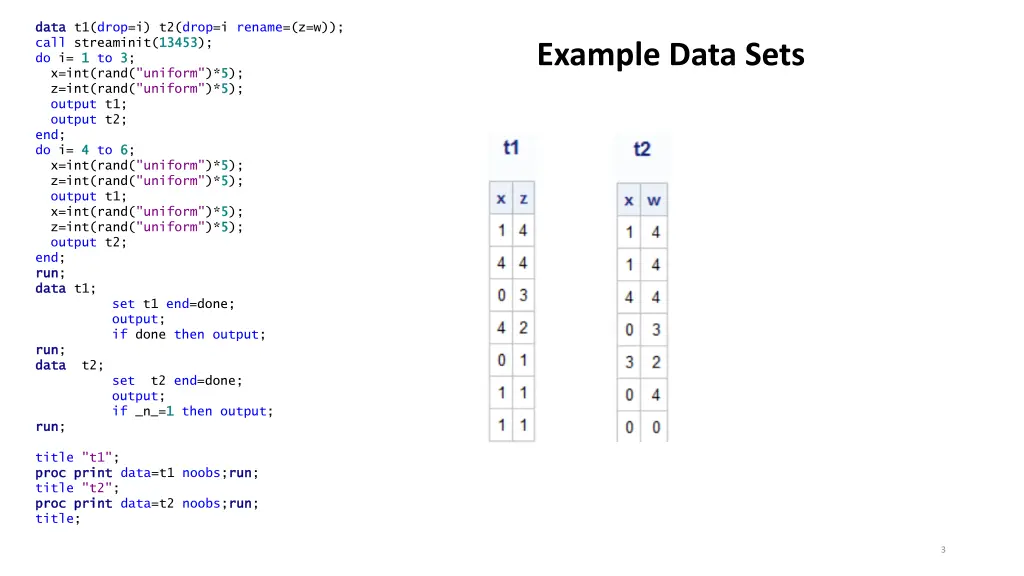Click the "Example Data Sets" slide title
The width and height of the screenshot is (1024, 576).
click(671, 55)
